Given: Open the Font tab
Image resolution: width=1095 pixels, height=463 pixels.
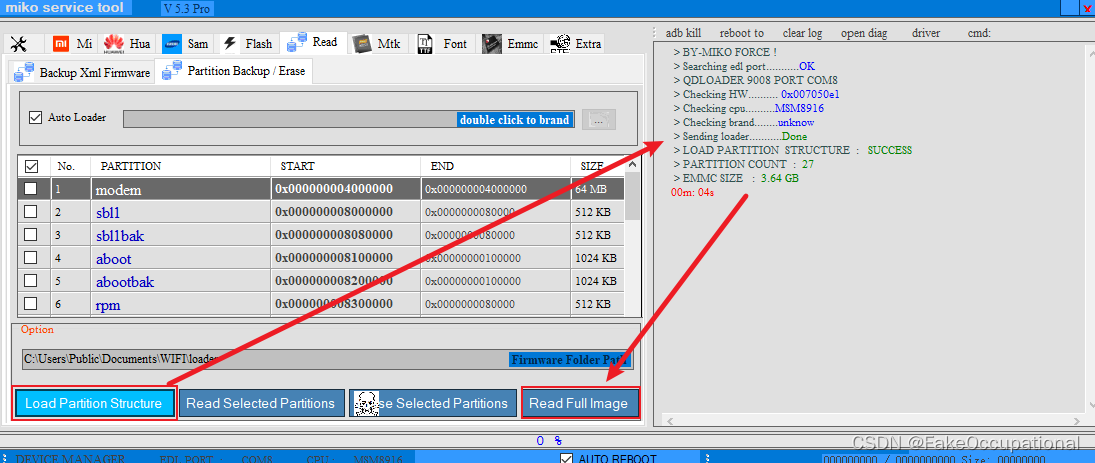Looking at the screenshot, I should 443,43.
